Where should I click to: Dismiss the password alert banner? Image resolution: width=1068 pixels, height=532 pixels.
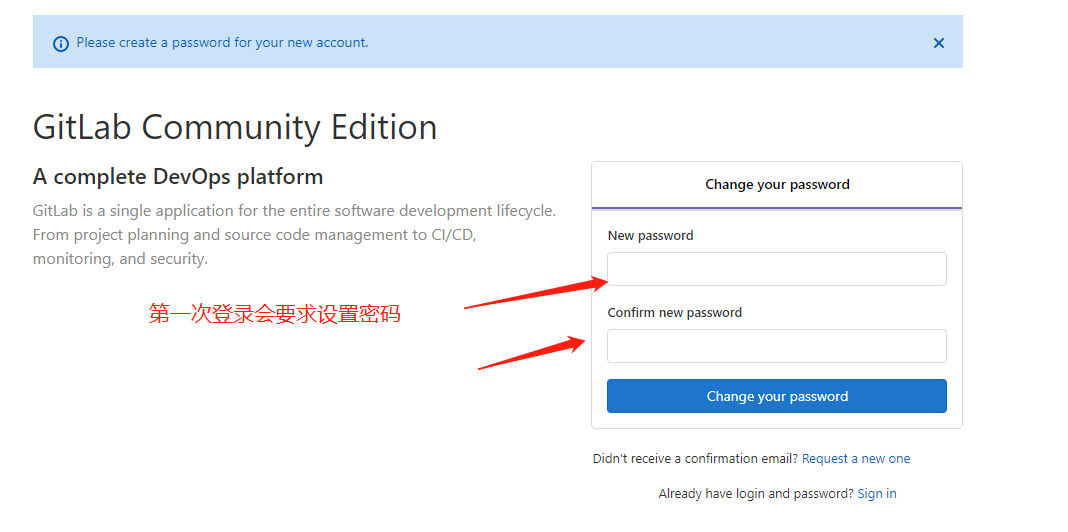point(938,43)
